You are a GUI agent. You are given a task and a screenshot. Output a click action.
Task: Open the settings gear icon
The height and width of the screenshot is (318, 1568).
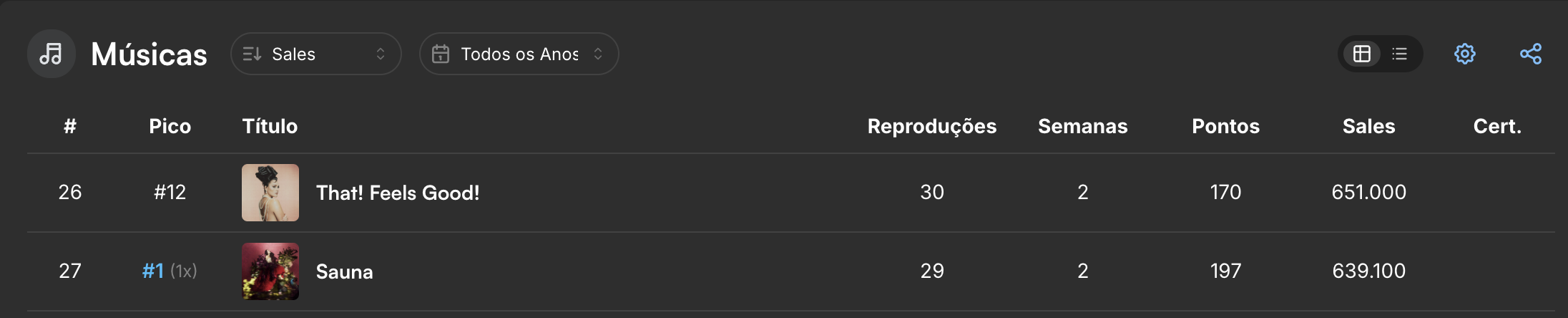tap(1464, 54)
